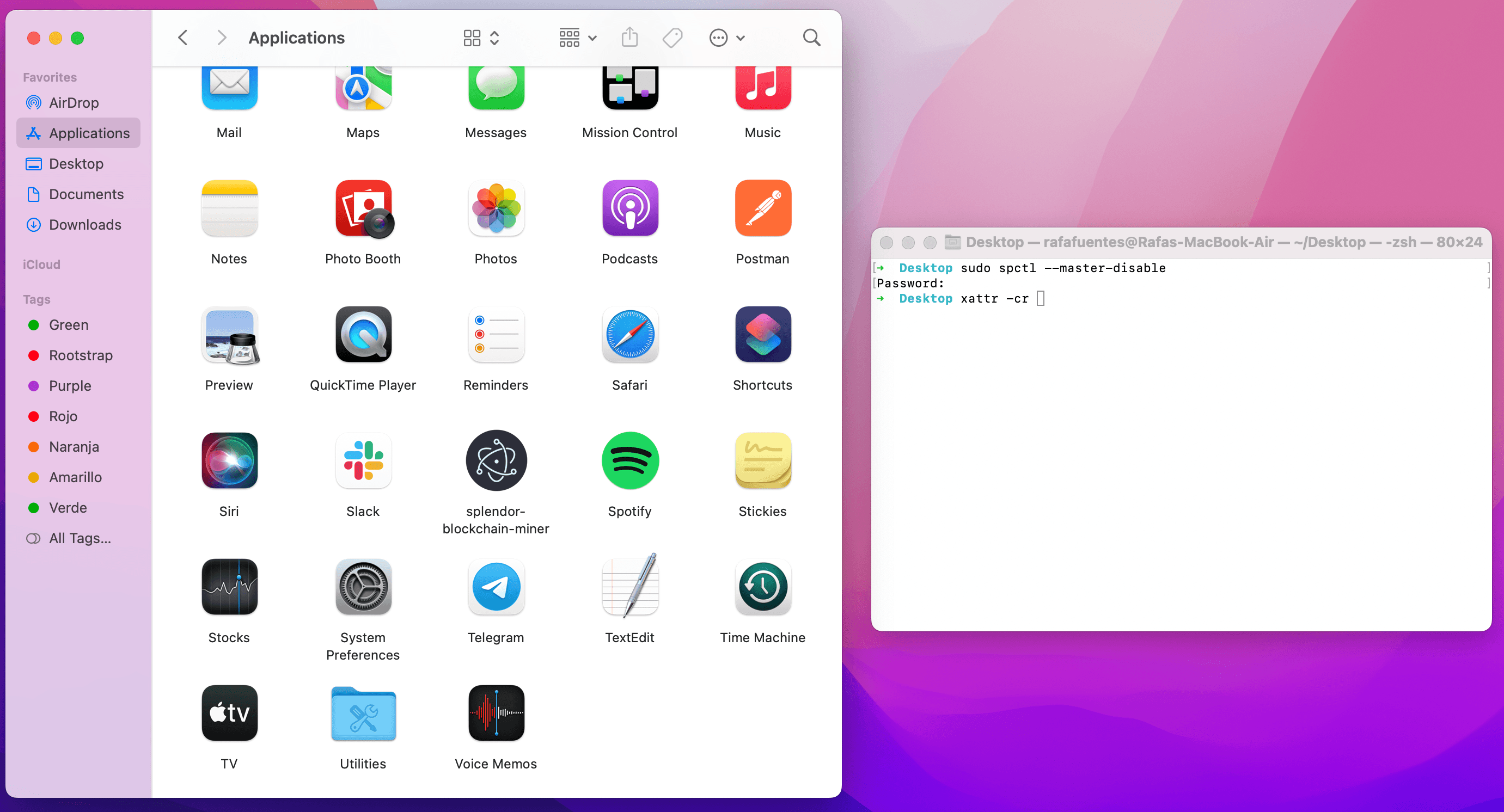This screenshot has width=1504, height=812.
Task: Click the Edit Tags toolbar button
Action: [672, 38]
